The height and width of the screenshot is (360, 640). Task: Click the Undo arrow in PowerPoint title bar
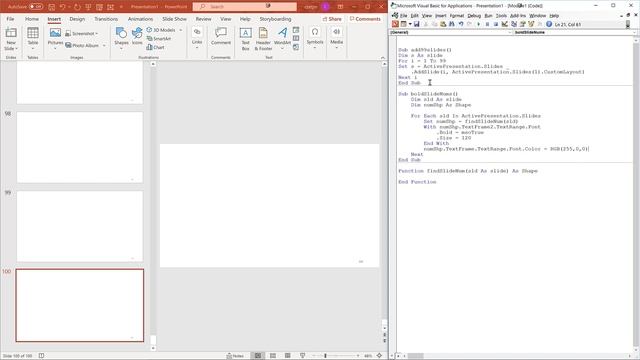coord(62,7)
